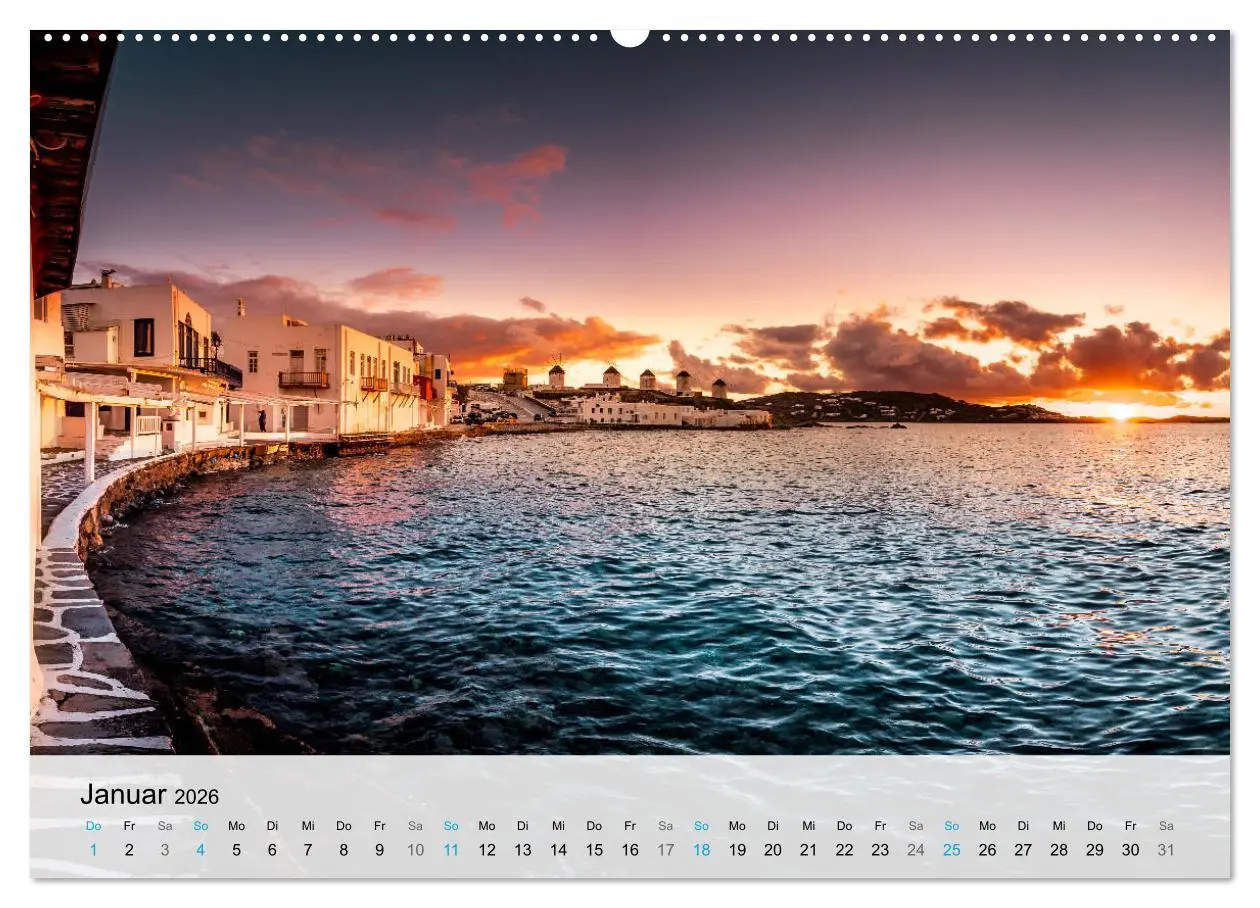Screen dimensions: 1260x908
Task: Click the blue Sunday date 4
Action: tap(202, 851)
